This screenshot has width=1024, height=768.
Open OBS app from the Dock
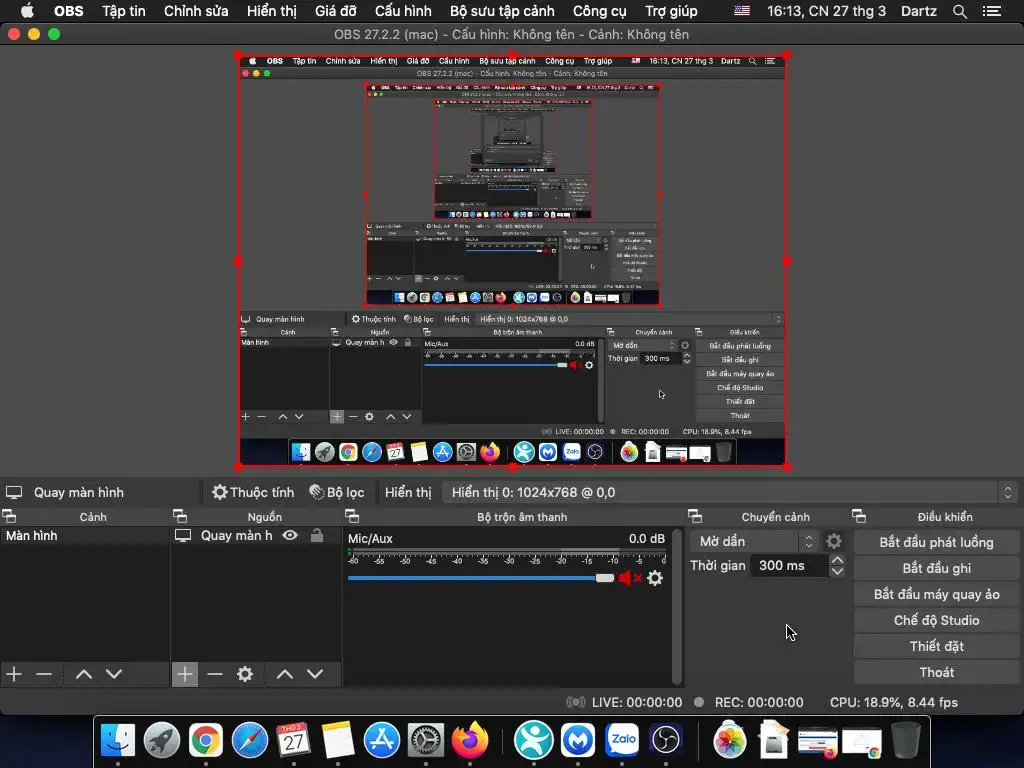(x=665, y=741)
